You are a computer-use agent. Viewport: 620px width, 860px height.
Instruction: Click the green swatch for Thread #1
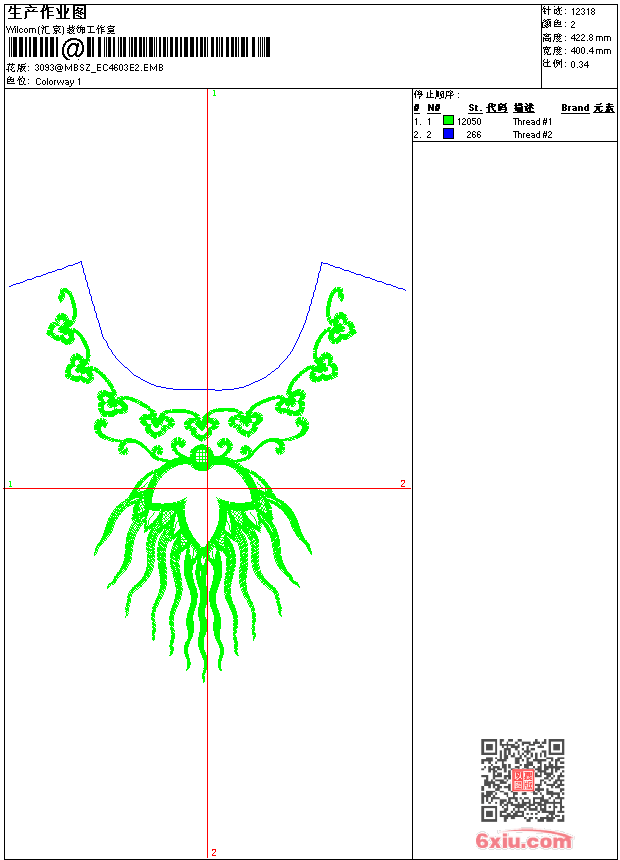click(x=448, y=121)
